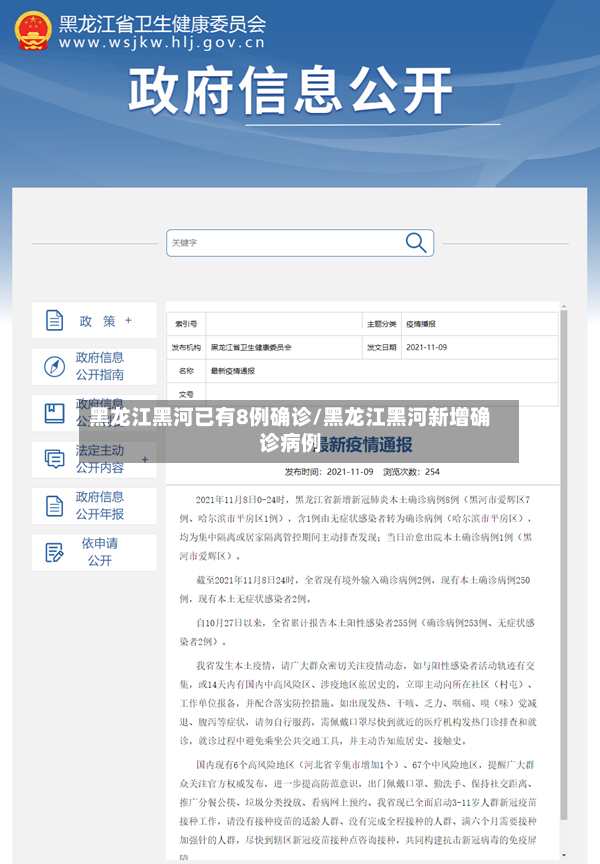Click the compass icon beside 政府信息公开指南

pyautogui.click(x=54, y=366)
